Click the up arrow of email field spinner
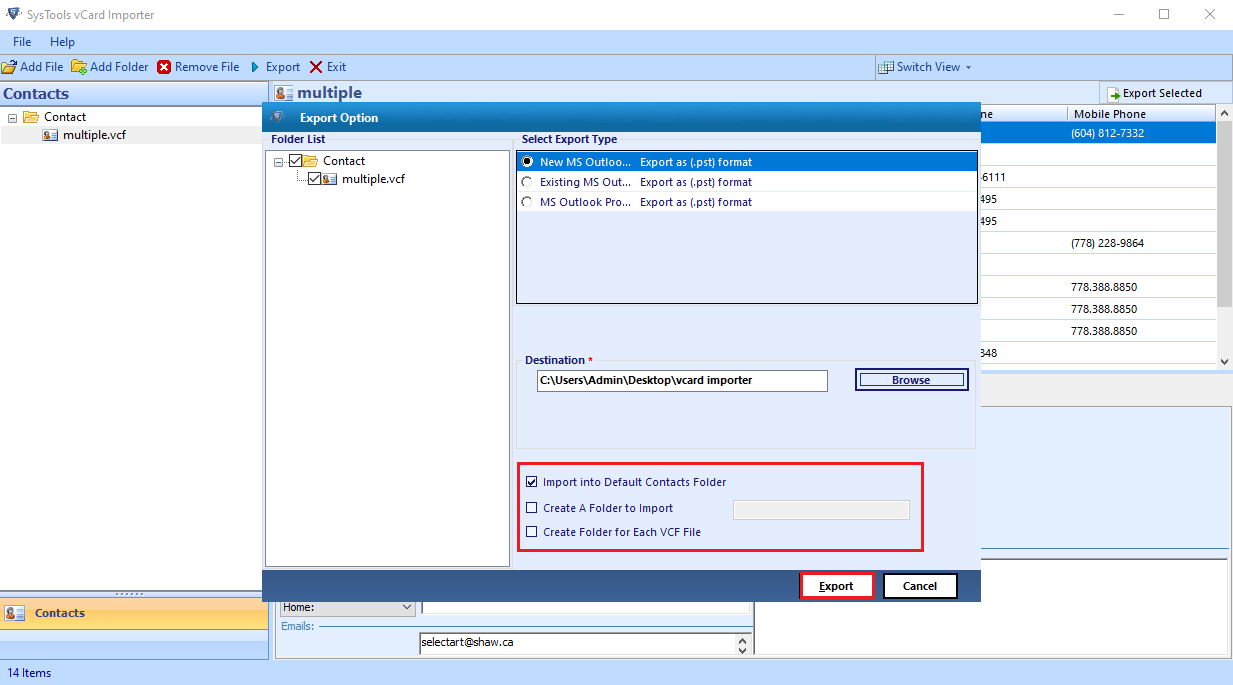The image size is (1233, 685). pos(742,638)
